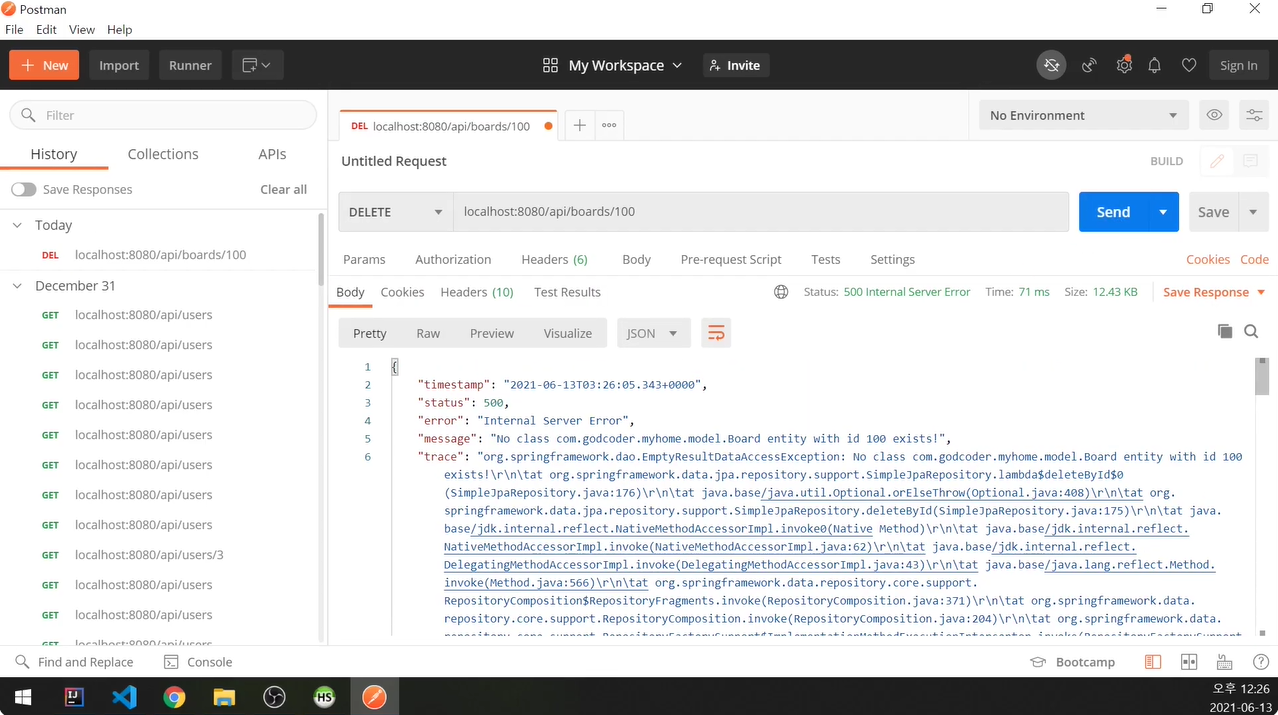Open the Send button dropdown arrow

click(x=1163, y=212)
